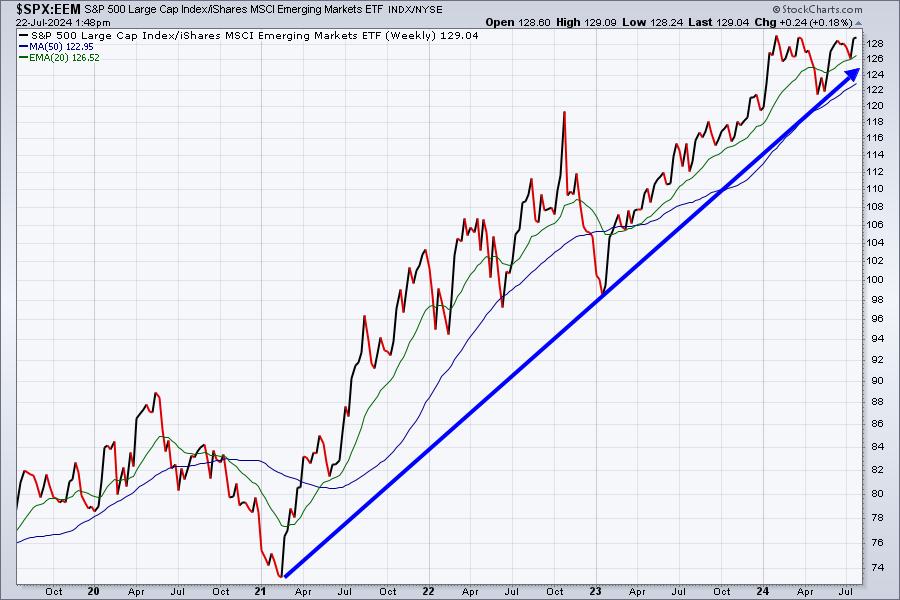This screenshot has height=600, width=900.
Task: Click the 100 price level on the right axis
Action: click(875, 280)
